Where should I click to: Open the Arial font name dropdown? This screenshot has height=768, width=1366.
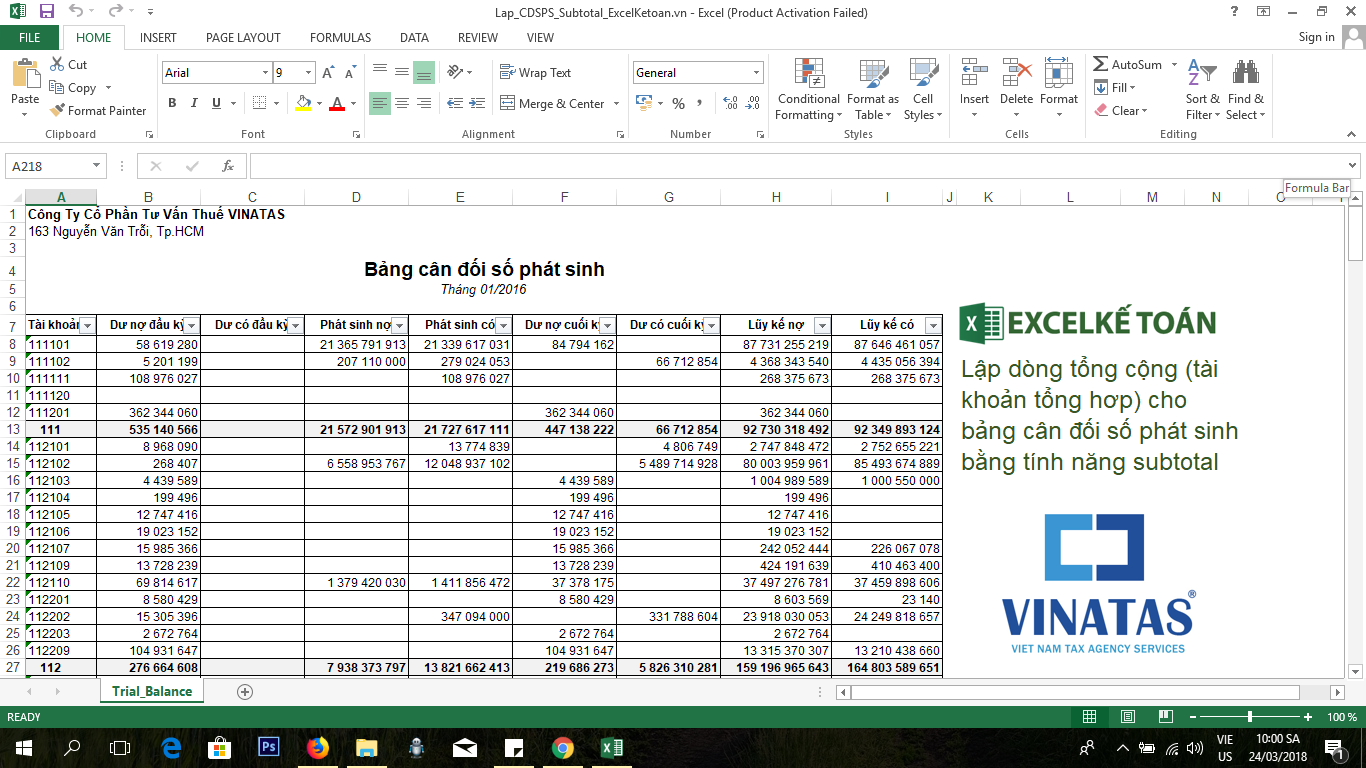click(265, 73)
